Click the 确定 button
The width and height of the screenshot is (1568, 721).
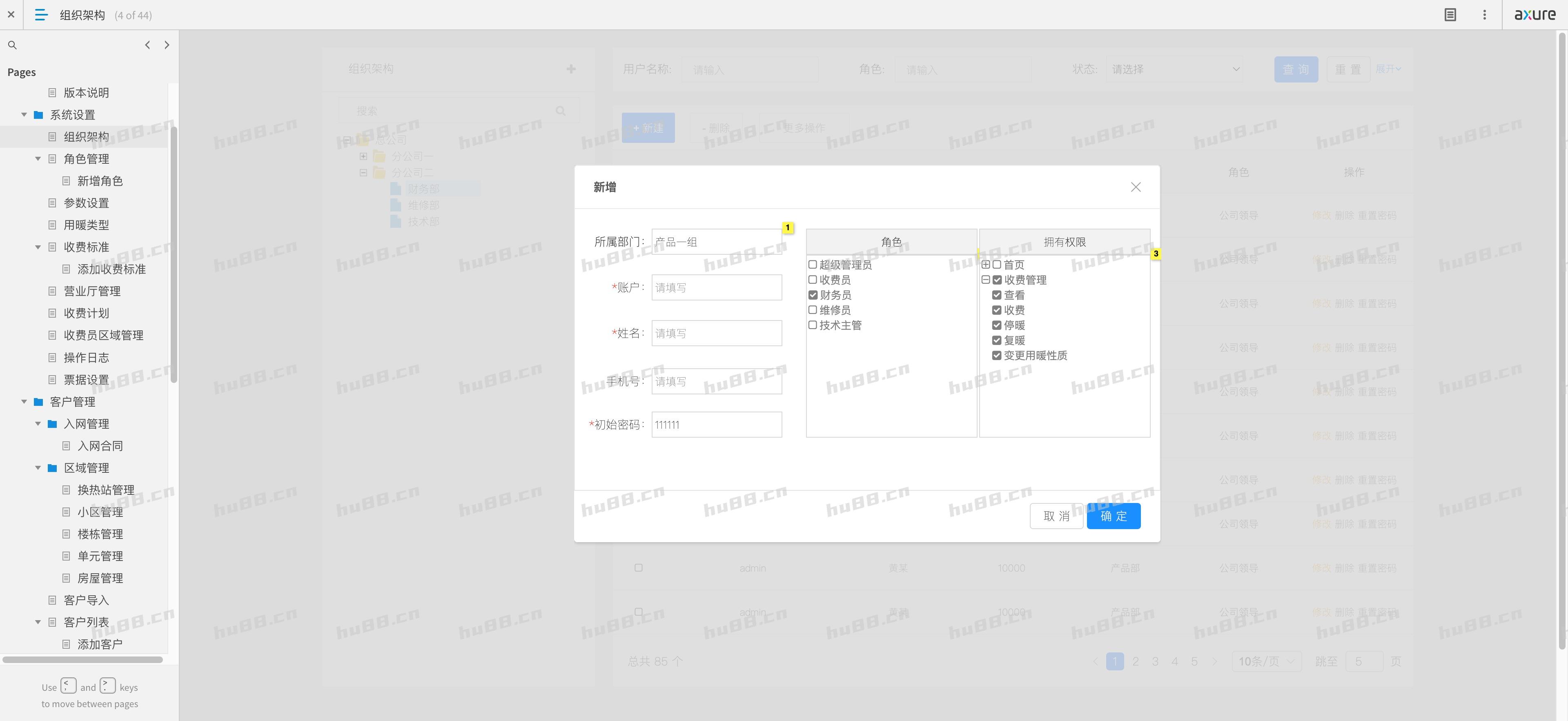pyautogui.click(x=1113, y=516)
